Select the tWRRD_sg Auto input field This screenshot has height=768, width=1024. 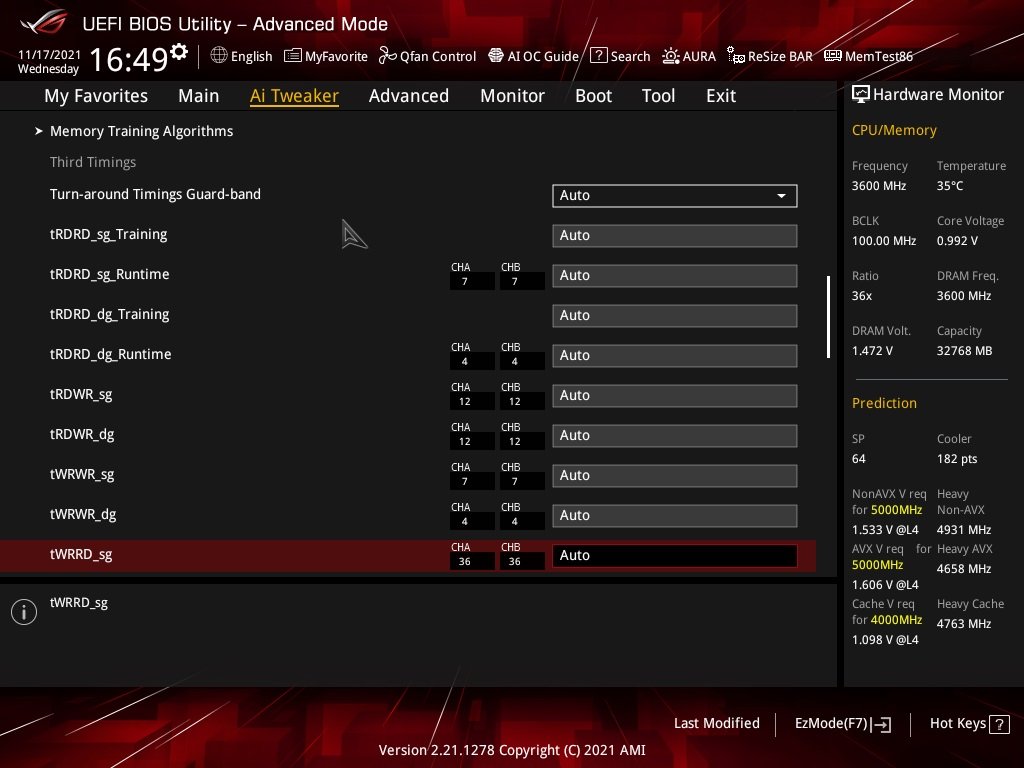coord(675,556)
